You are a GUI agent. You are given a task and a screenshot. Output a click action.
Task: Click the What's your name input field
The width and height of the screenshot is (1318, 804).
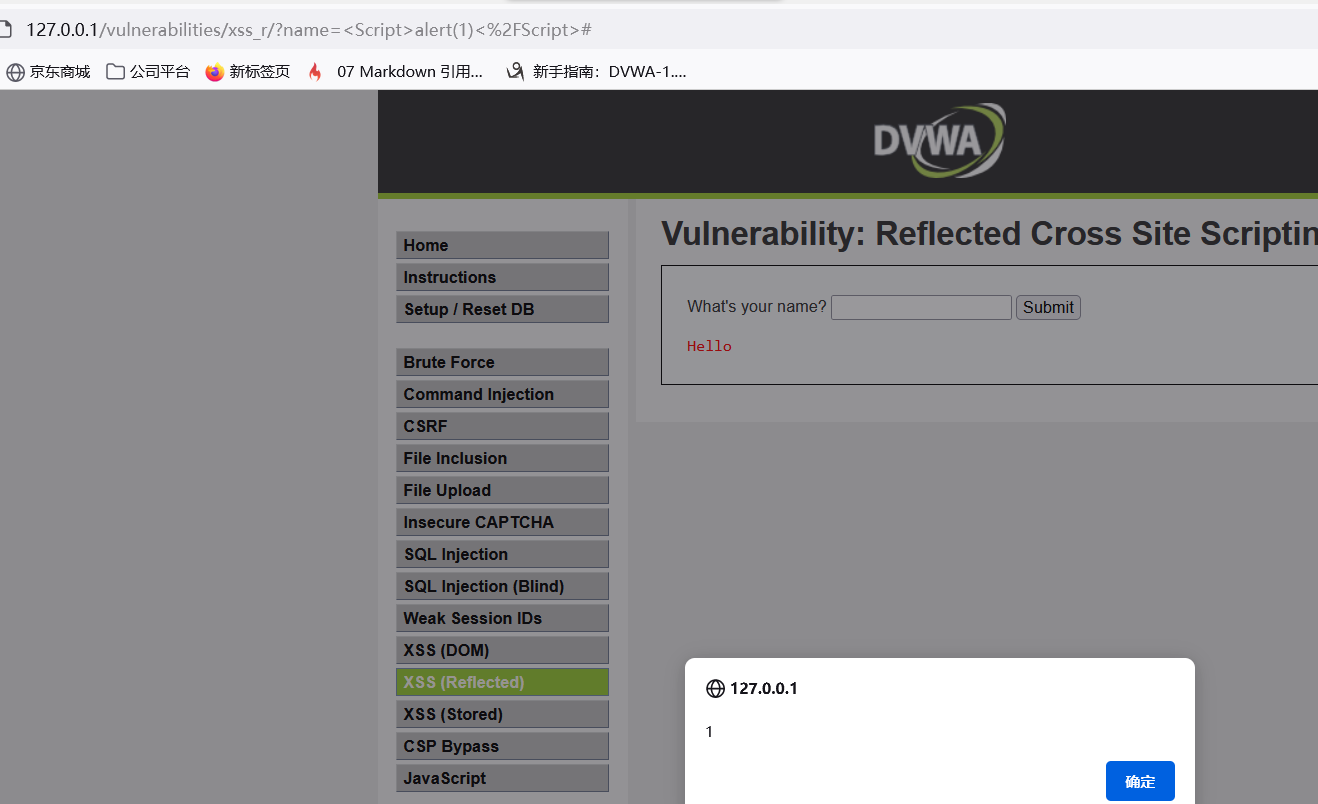coord(921,307)
